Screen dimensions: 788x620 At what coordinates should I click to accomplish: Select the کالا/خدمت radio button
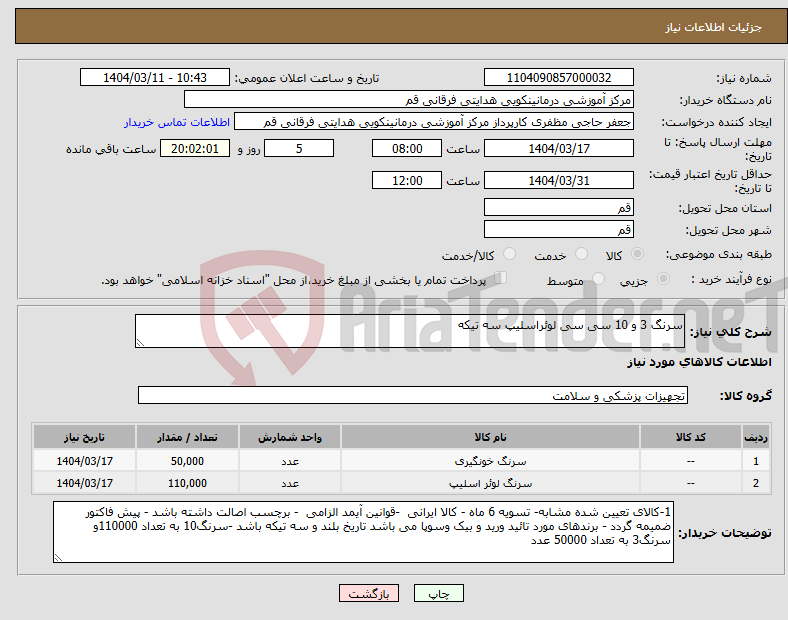click(x=510, y=254)
